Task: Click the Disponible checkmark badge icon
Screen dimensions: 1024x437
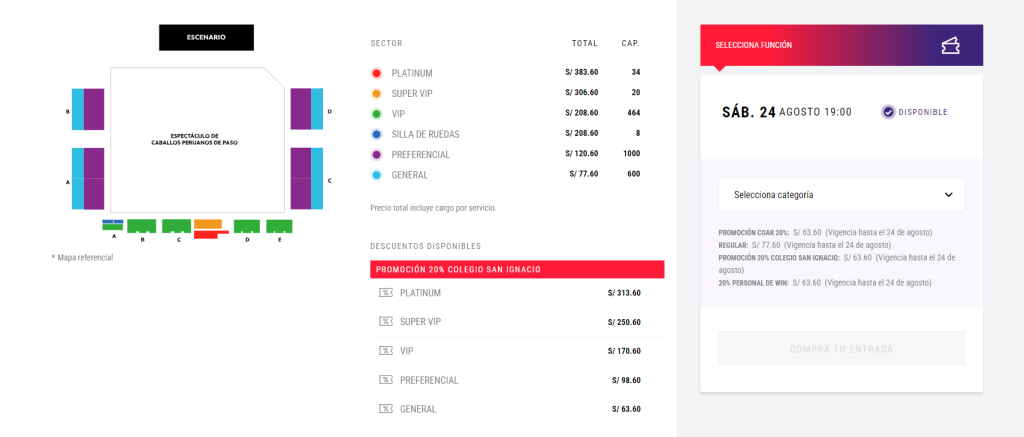Action: click(x=888, y=112)
